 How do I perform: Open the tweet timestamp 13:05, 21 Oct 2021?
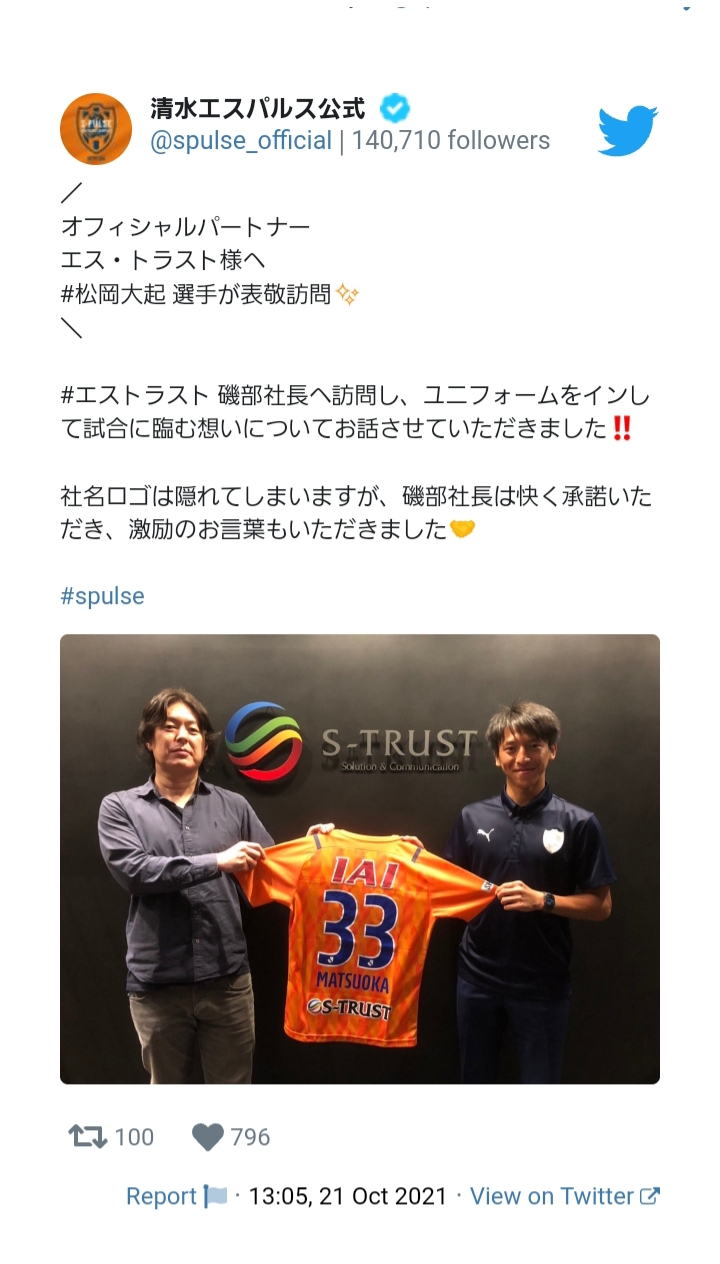coord(348,1196)
